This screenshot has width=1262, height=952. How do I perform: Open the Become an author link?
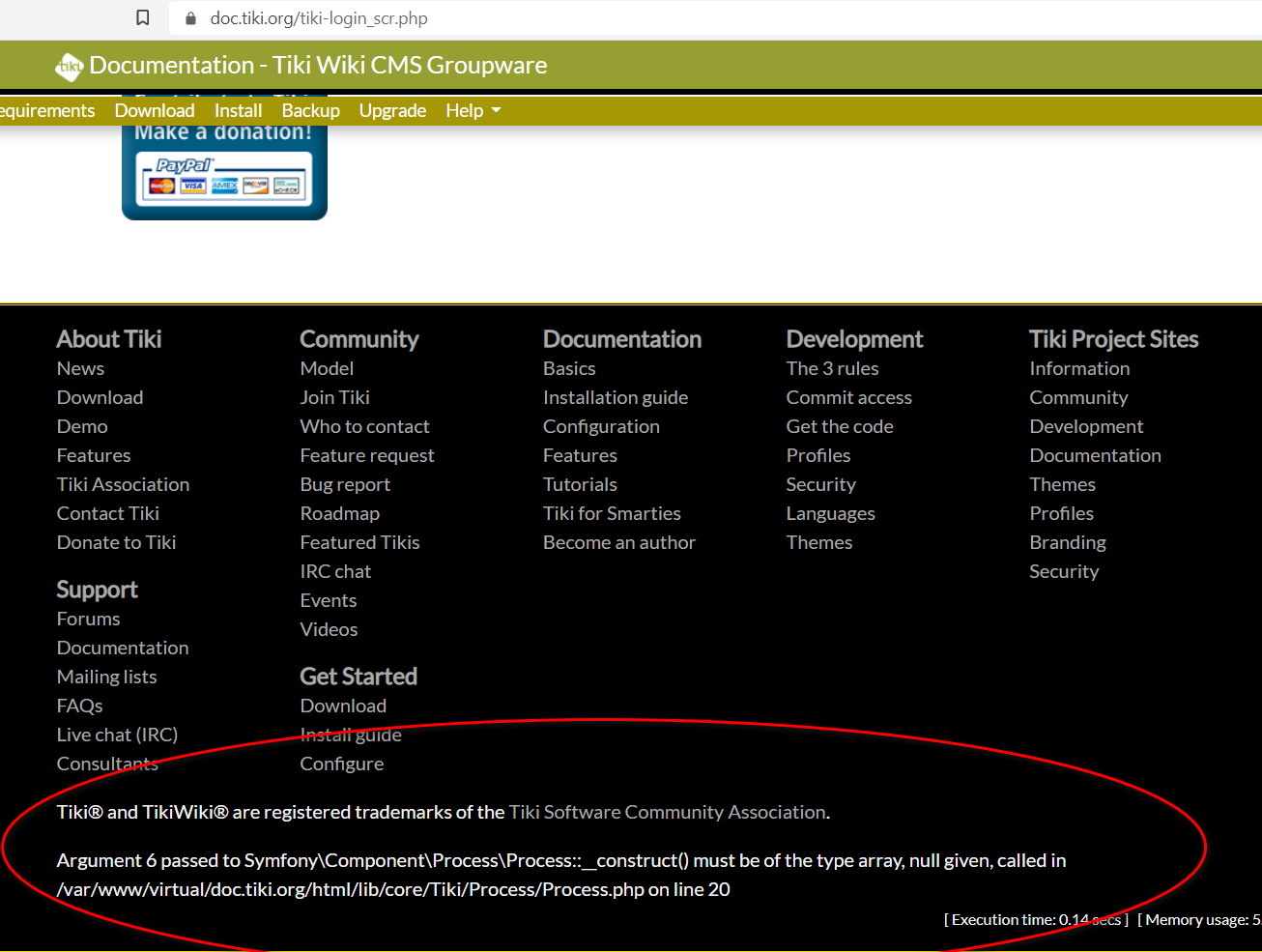coord(619,542)
